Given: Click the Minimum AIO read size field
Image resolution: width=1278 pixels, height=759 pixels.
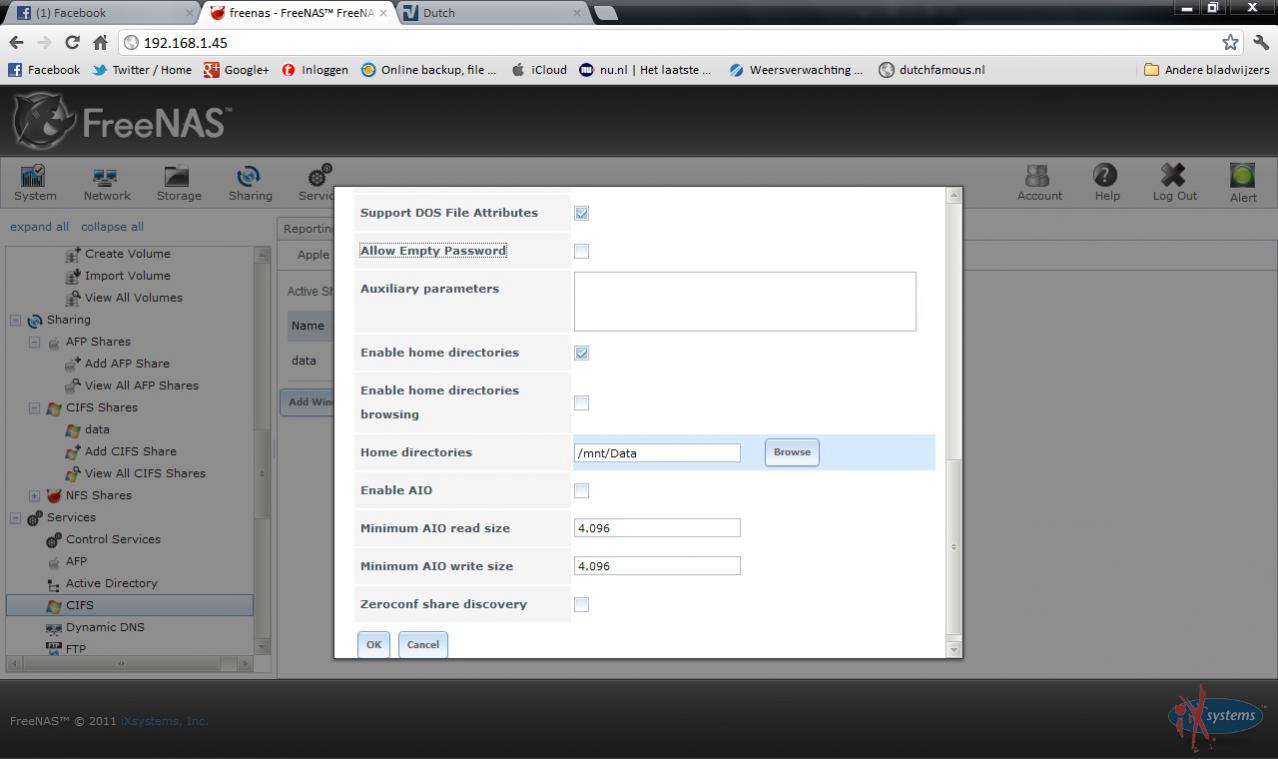Looking at the screenshot, I should [x=657, y=528].
